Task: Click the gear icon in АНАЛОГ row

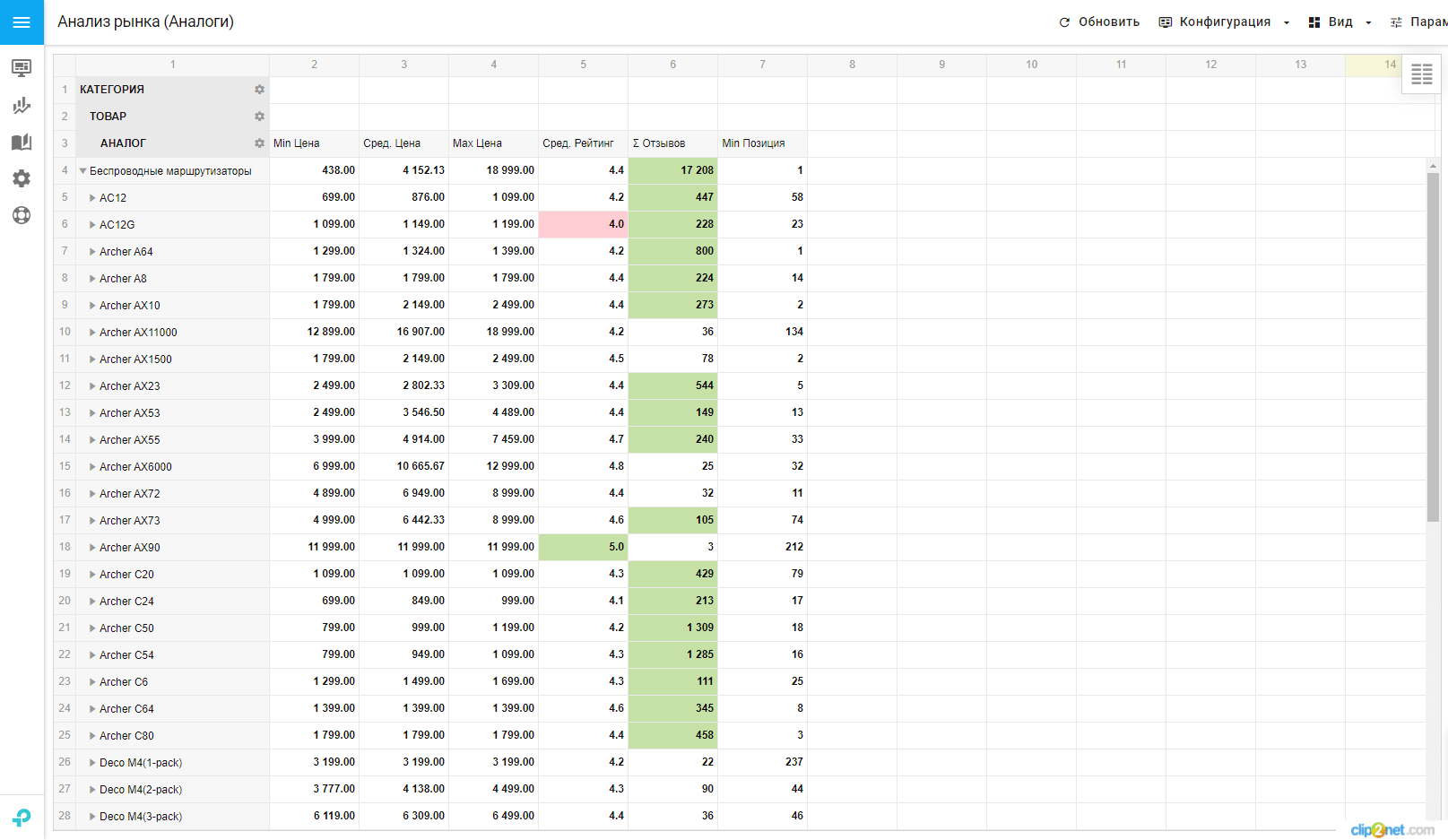Action: [259, 143]
